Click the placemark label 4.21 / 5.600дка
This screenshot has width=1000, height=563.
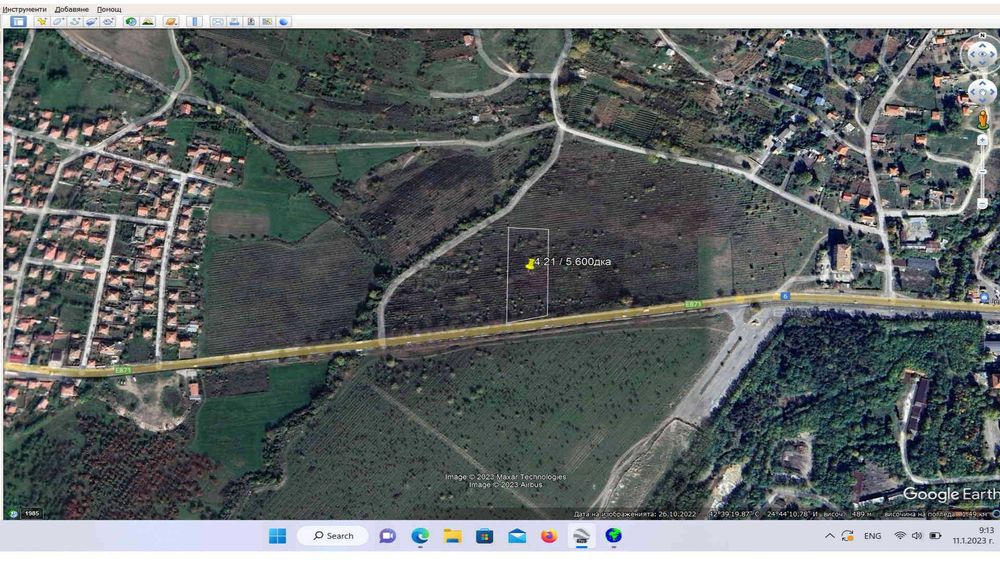click(573, 261)
